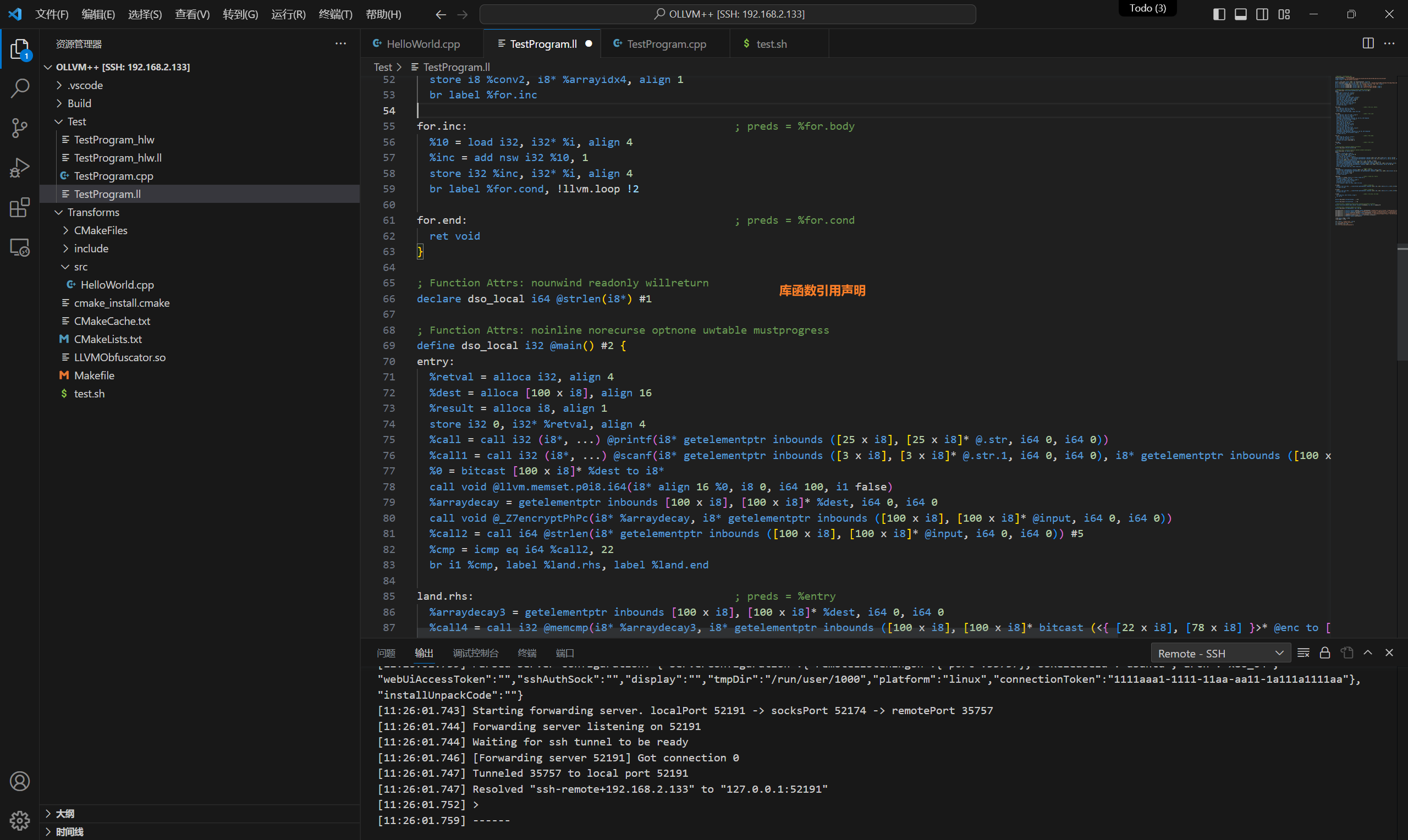Switch to the 问题 panel tab
The width and height of the screenshot is (1408, 840).
tap(386, 653)
